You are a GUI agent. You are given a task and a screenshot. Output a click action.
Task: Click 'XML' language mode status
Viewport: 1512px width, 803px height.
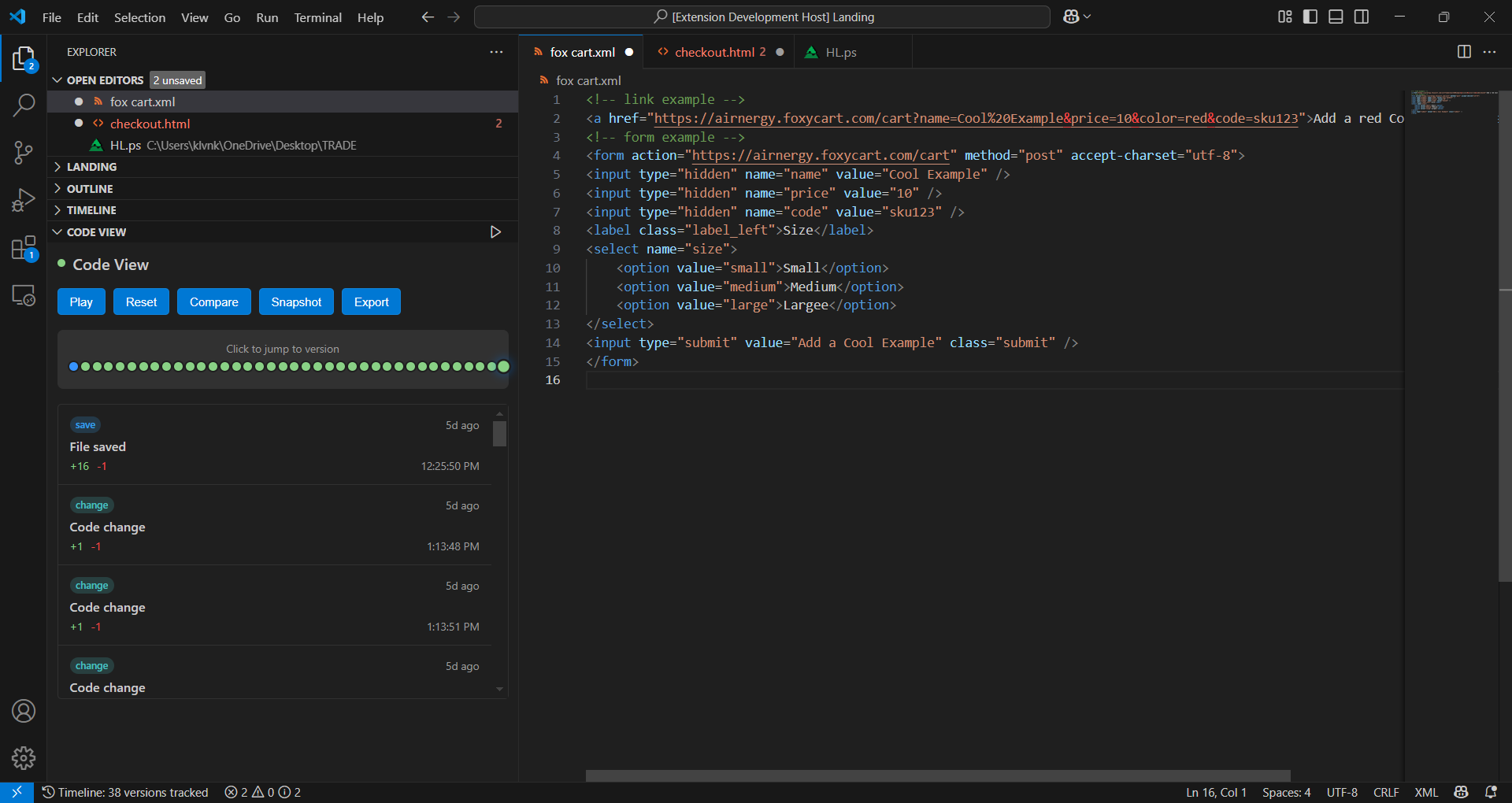tap(1426, 792)
